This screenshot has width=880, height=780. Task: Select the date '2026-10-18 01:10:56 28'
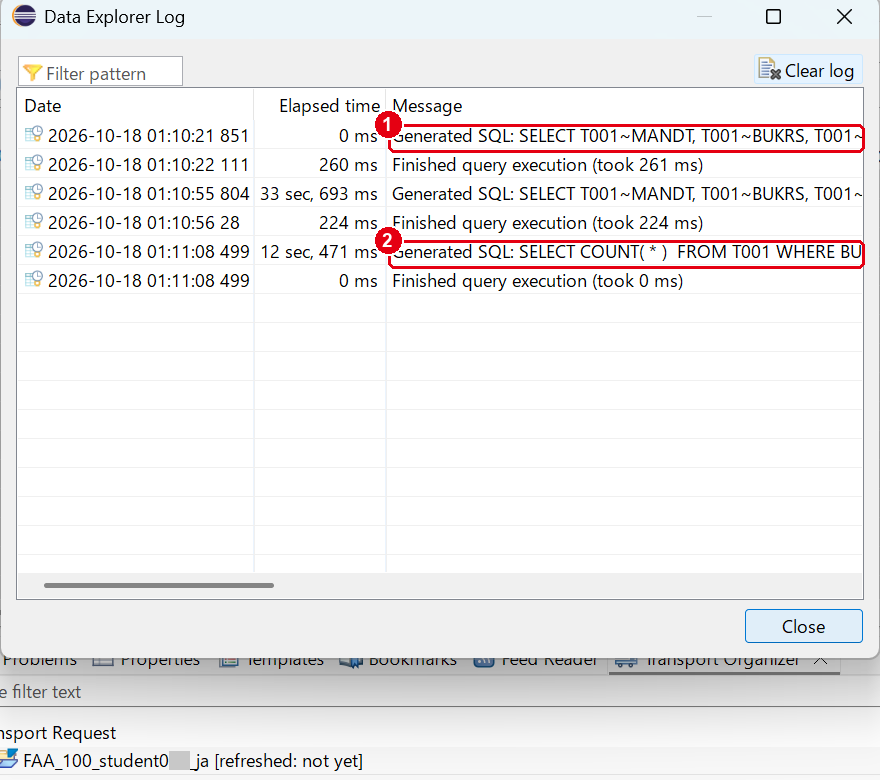pos(144,223)
